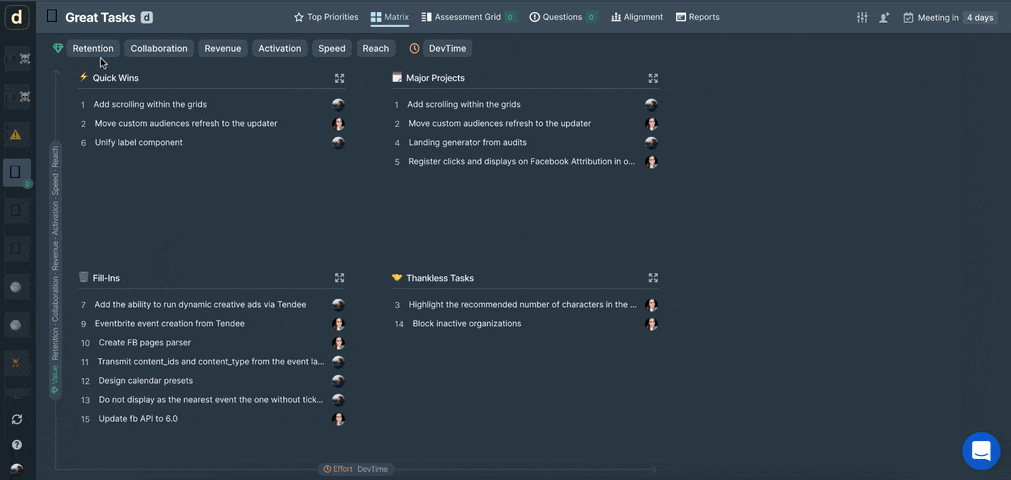Click the 'd' logo in the top-left corner
Viewport: 1011px width, 480px height.
pyautogui.click(x=17, y=17)
